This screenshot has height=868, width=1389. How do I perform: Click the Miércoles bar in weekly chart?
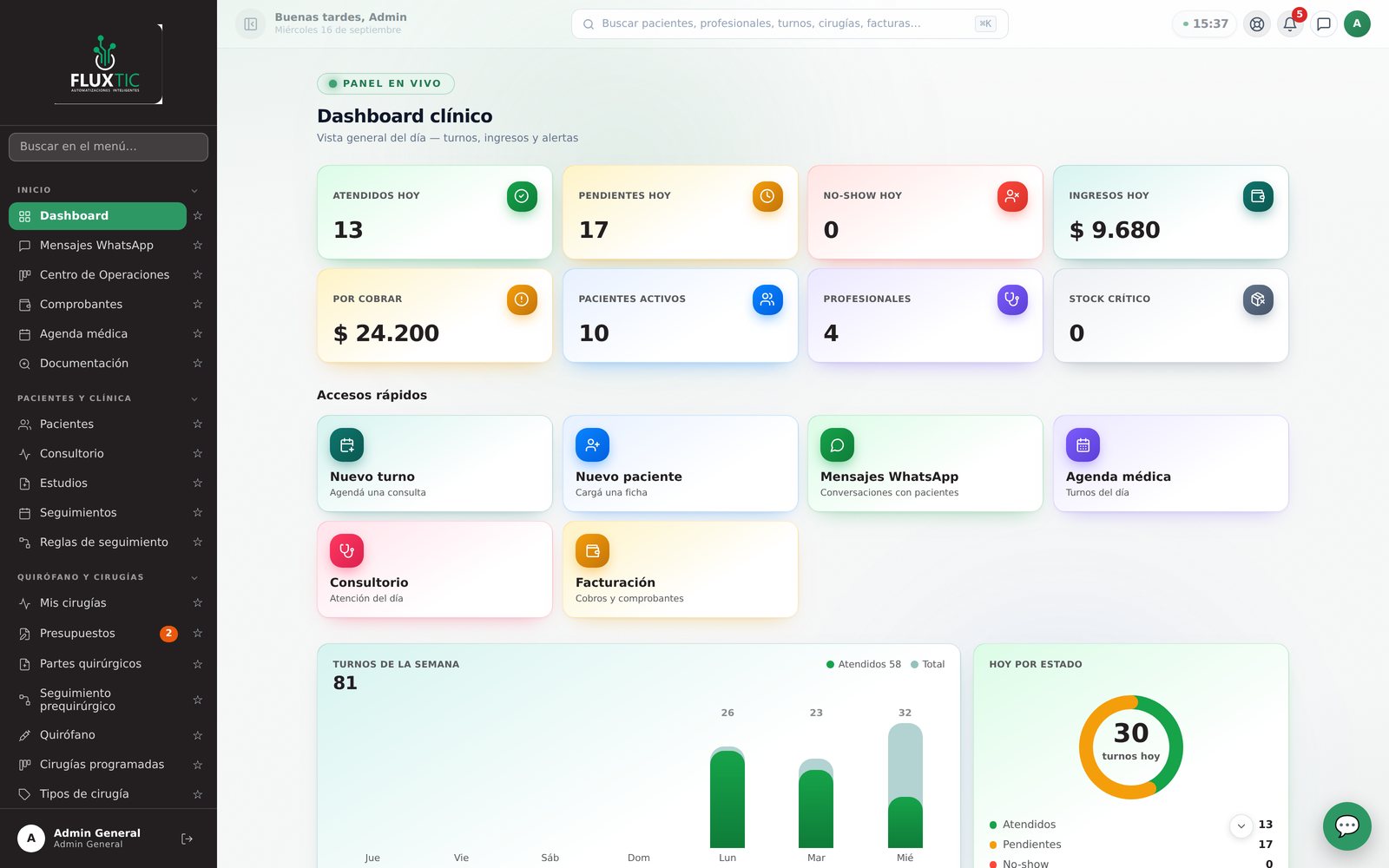coord(905,786)
